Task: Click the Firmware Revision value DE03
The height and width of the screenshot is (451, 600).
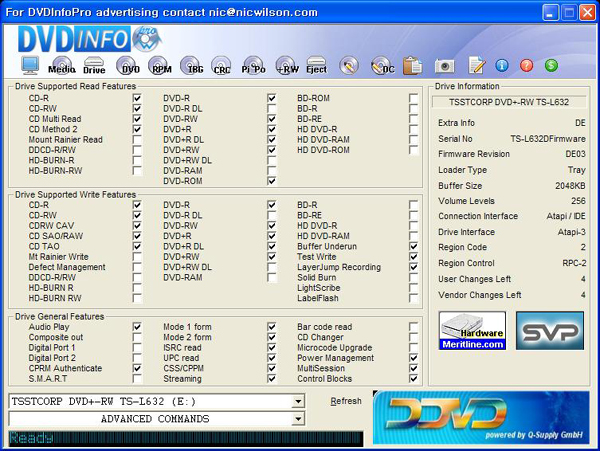Action: (x=575, y=154)
